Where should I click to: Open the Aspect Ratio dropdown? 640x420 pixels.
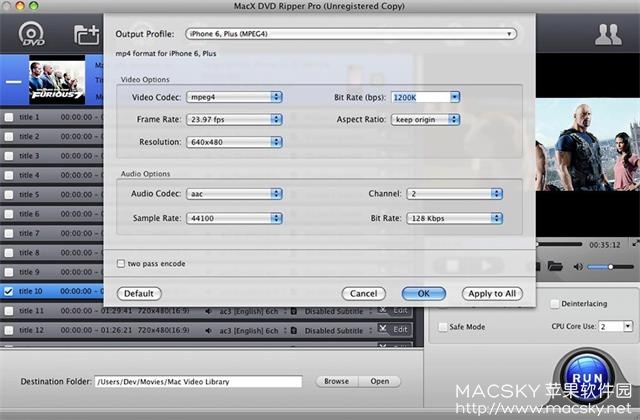[425, 120]
